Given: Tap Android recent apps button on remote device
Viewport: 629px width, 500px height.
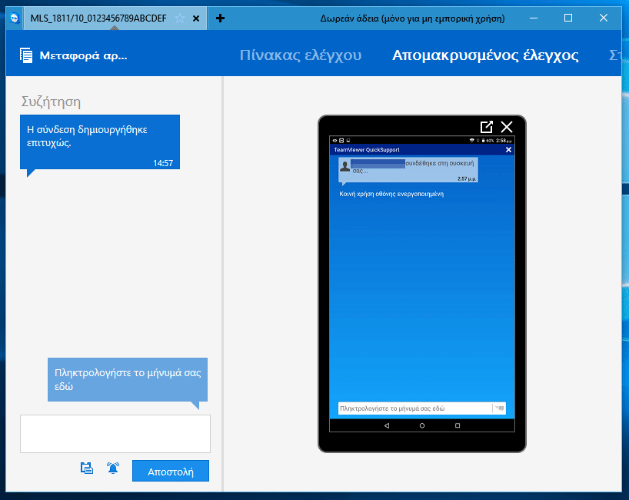Looking at the screenshot, I should (457, 425).
